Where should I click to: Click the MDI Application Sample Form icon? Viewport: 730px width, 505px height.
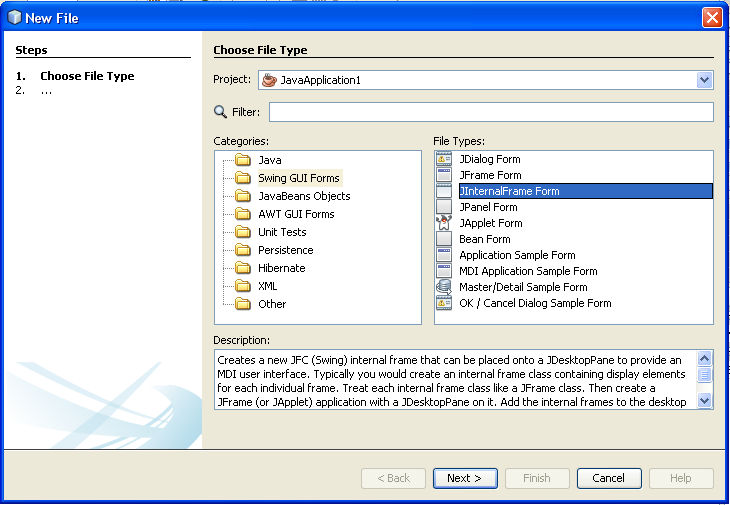444,271
